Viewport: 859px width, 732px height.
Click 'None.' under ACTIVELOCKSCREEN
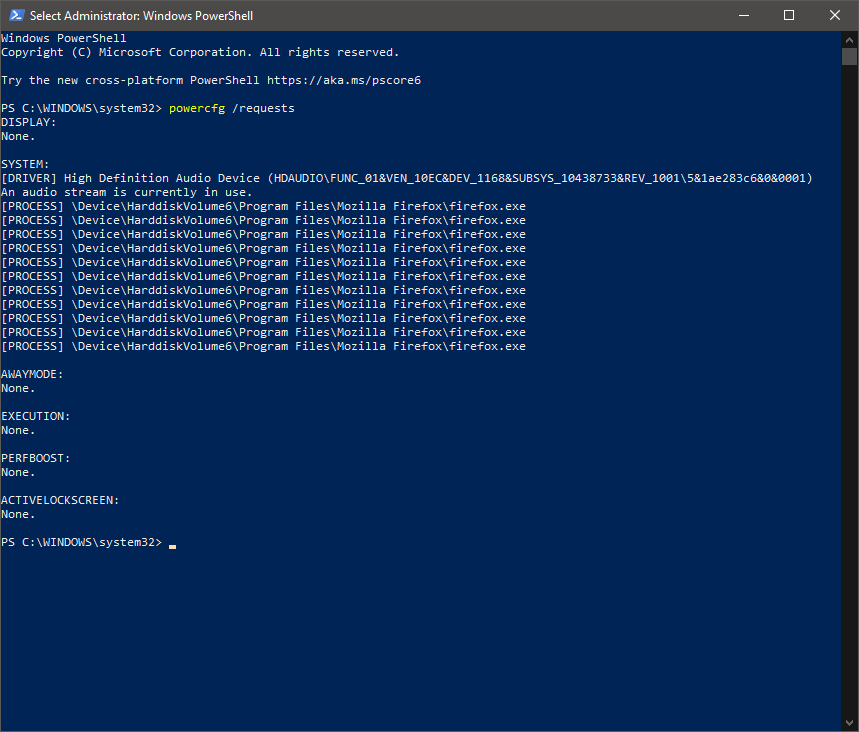tap(18, 514)
